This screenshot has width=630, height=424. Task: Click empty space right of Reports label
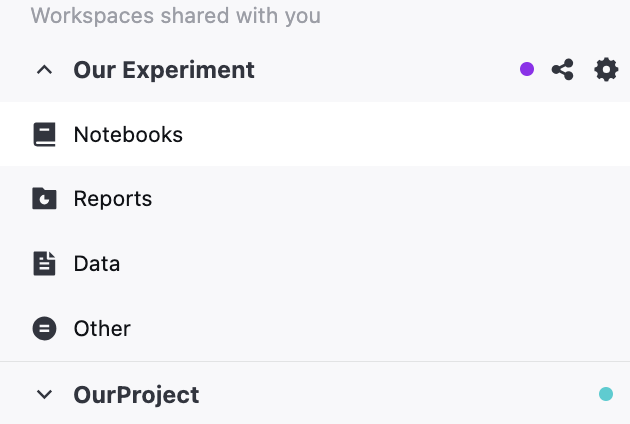tap(400, 199)
